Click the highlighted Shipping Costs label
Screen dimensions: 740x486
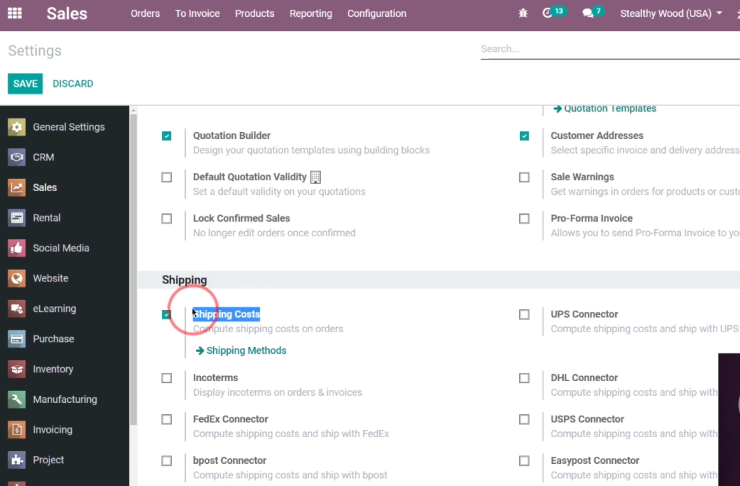click(x=226, y=314)
